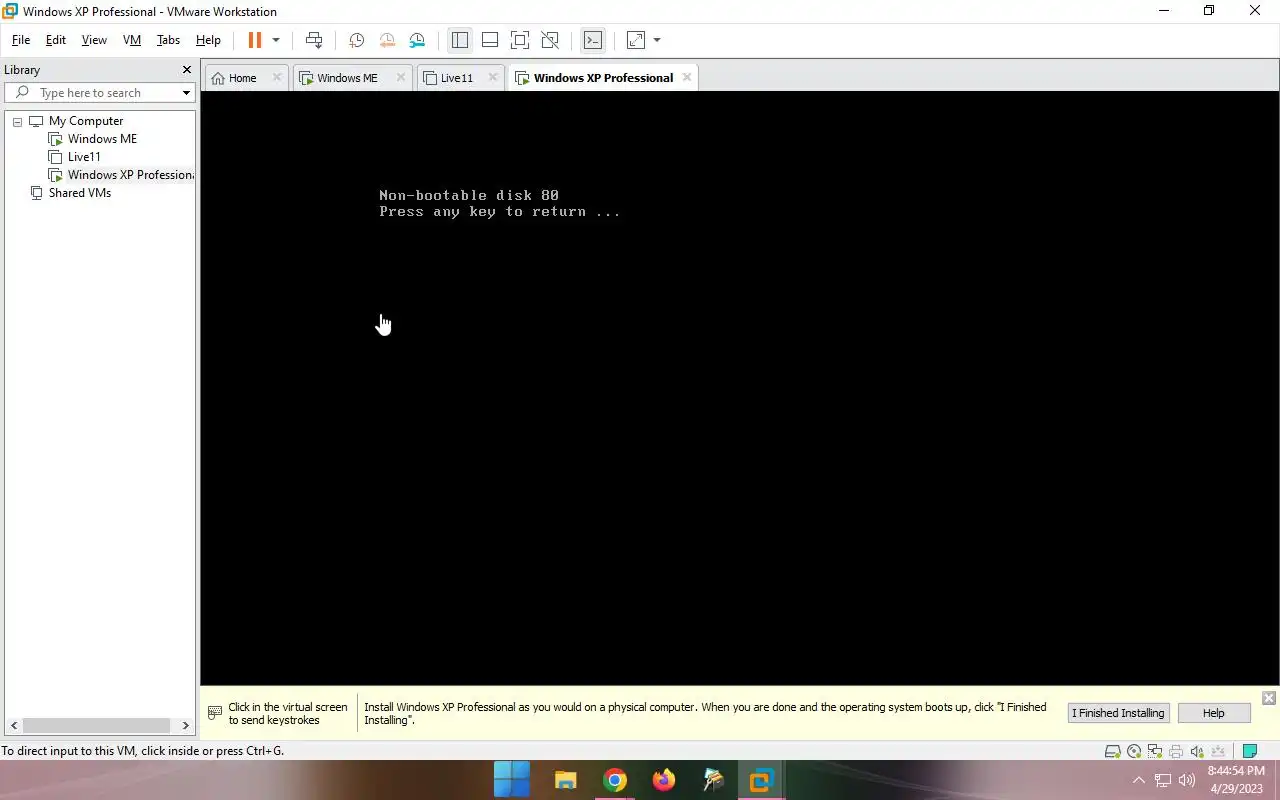The width and height of the screenshot is (1280, 800).
Task: Close the Home tab
Action: click(x=277, y=77)
